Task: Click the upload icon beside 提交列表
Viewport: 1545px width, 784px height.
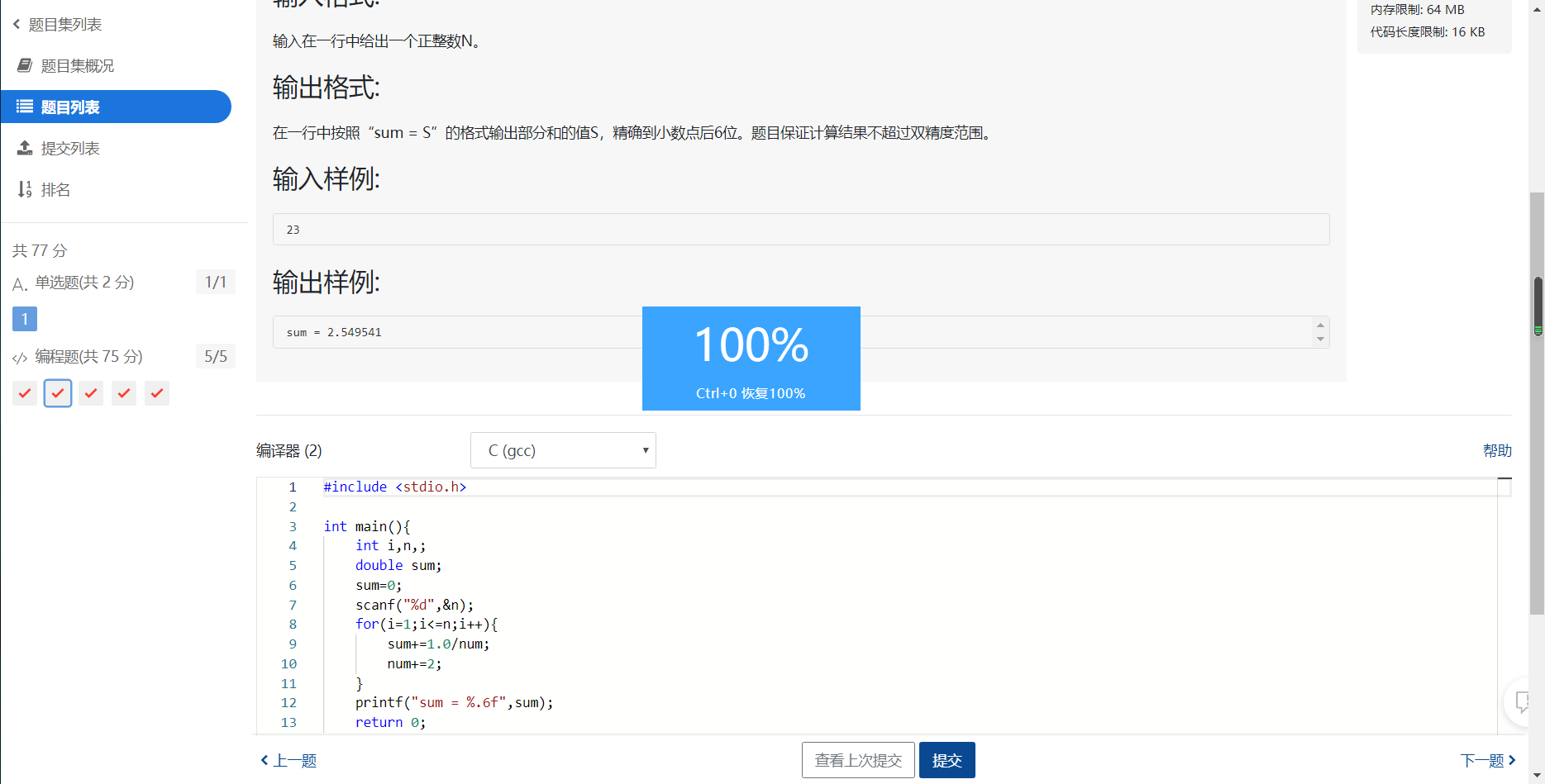Action: (25, 148)
